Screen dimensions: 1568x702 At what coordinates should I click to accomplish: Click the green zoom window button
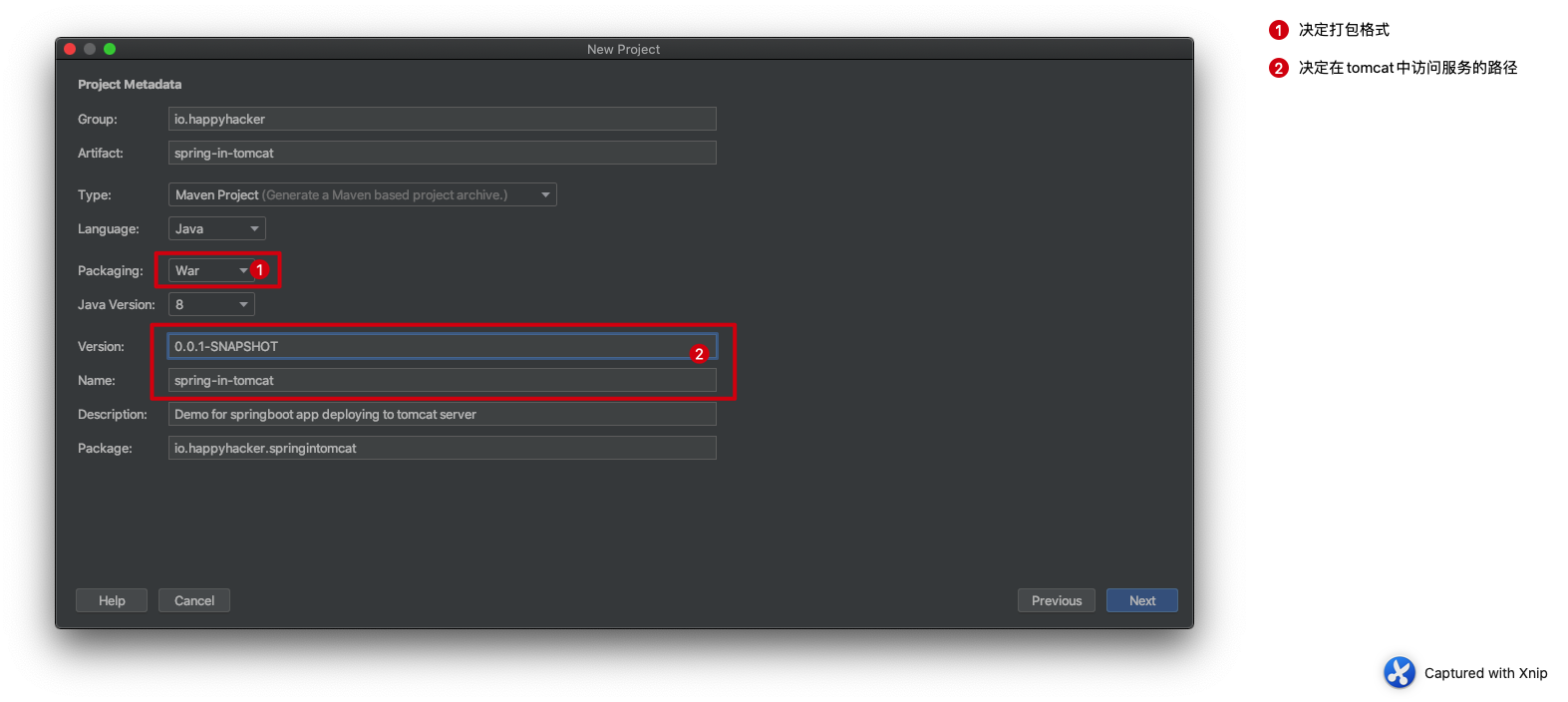(x=110, y=49)
